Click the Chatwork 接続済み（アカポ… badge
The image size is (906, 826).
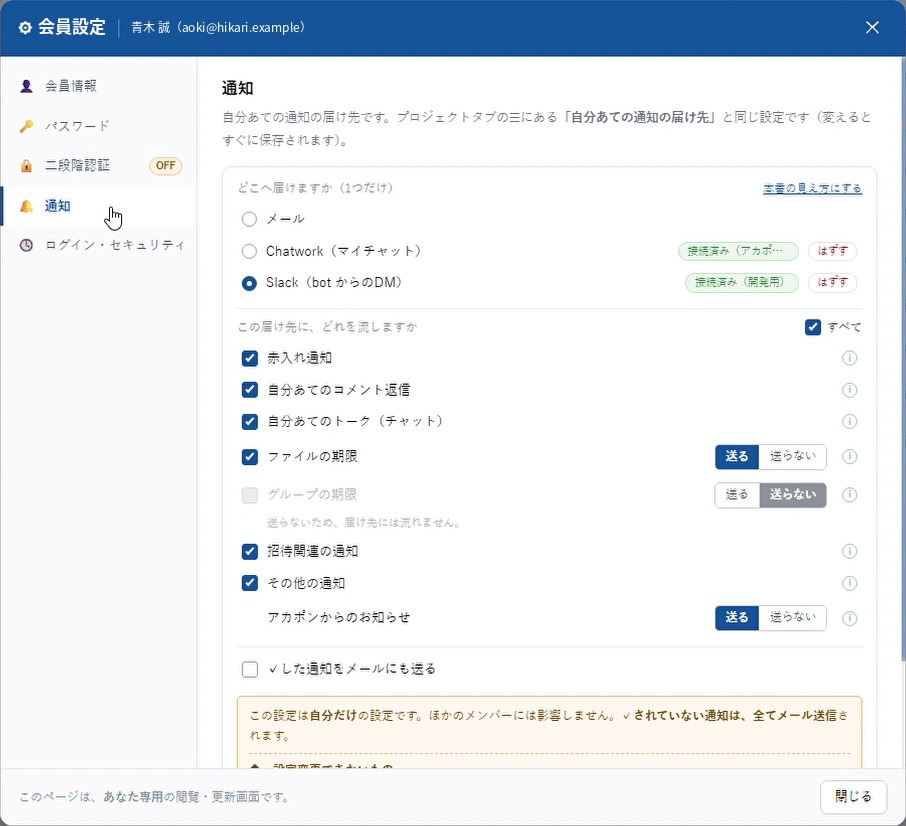738,251
